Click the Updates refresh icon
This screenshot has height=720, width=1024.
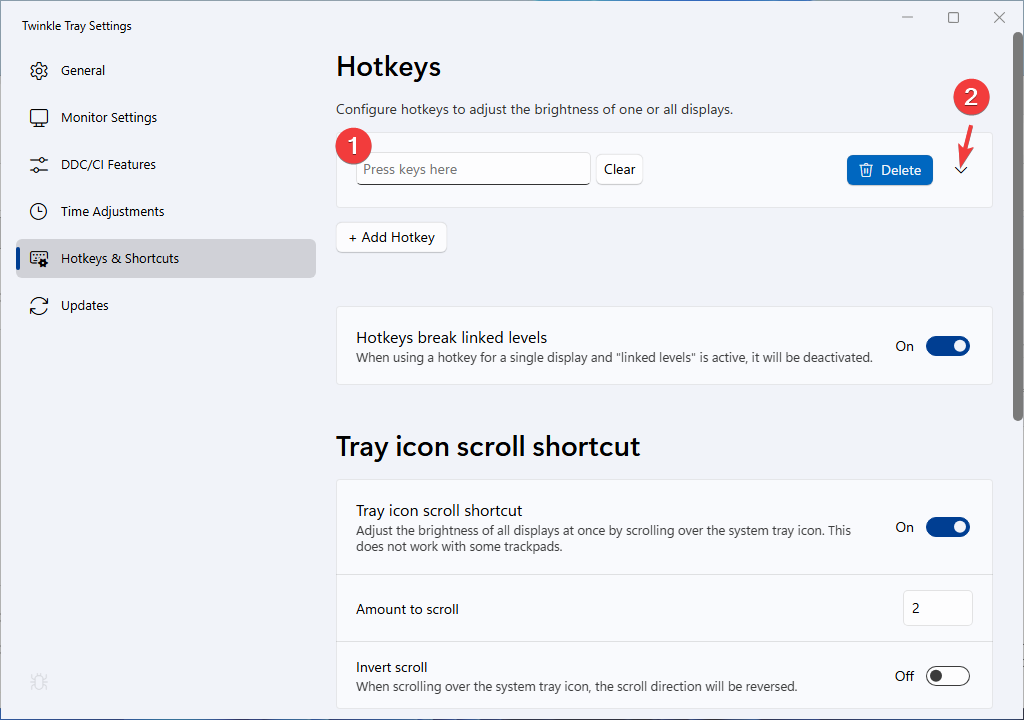point(39,306)
